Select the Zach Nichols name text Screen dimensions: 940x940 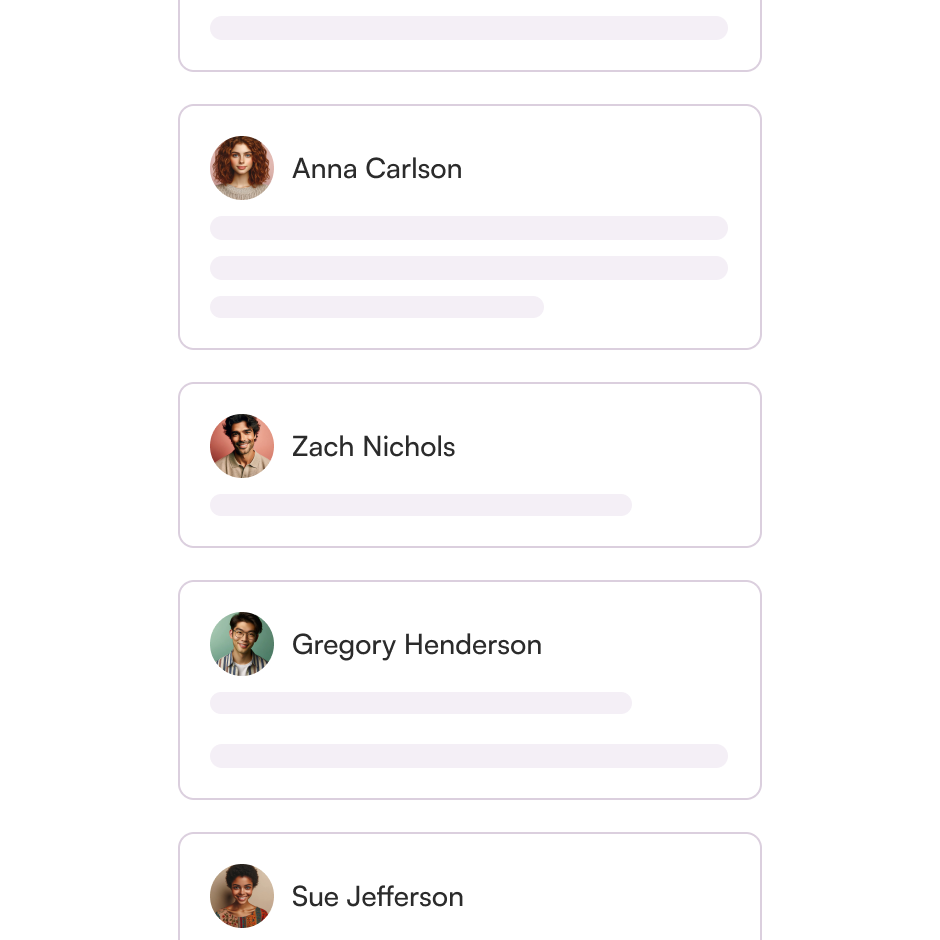tap(373, 447)
